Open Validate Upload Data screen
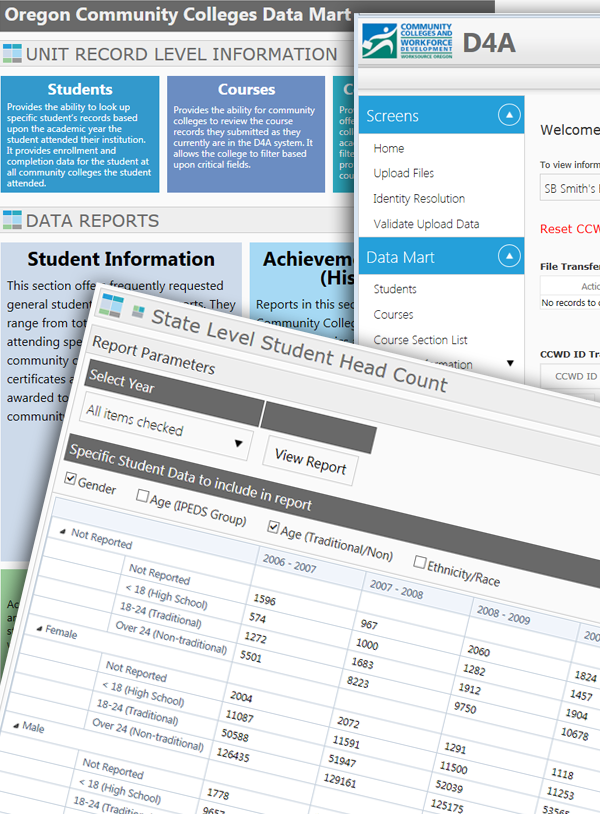 pyautogui.click(x=426, y=224)
